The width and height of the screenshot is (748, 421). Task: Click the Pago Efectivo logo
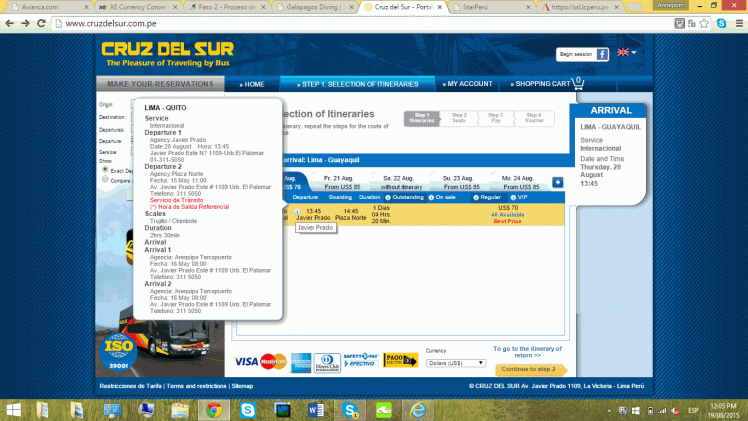[x=401, y=360]
